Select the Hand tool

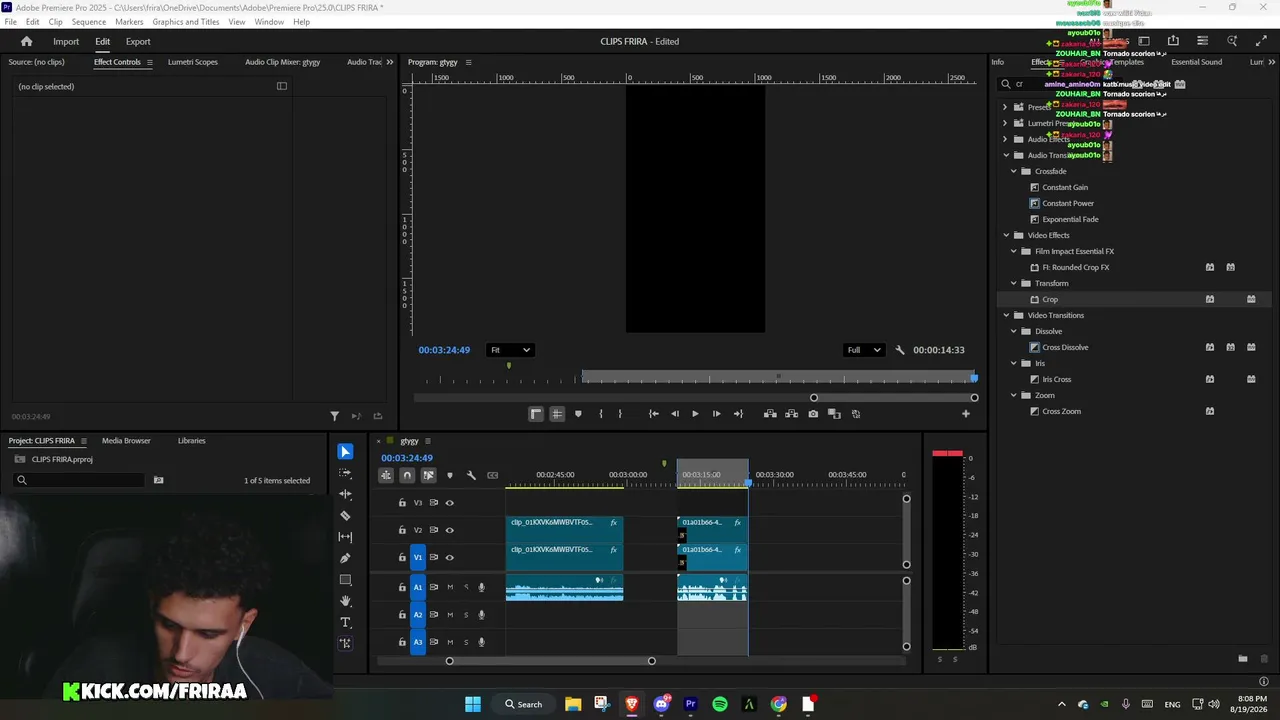coord(345,601)
